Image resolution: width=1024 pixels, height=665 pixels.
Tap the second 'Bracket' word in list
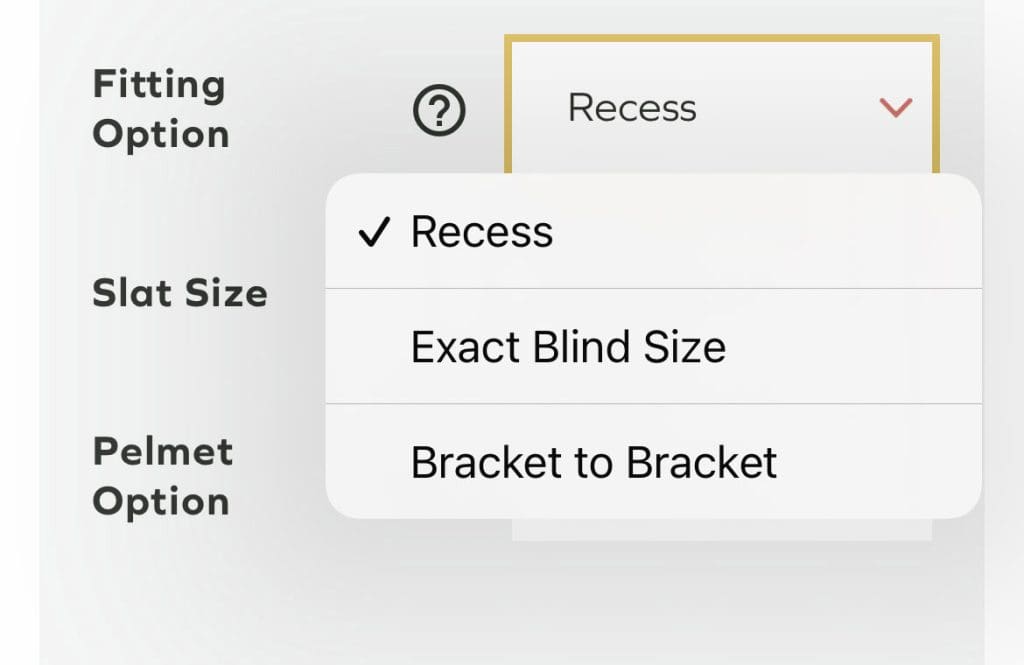[x=702, y=462]
